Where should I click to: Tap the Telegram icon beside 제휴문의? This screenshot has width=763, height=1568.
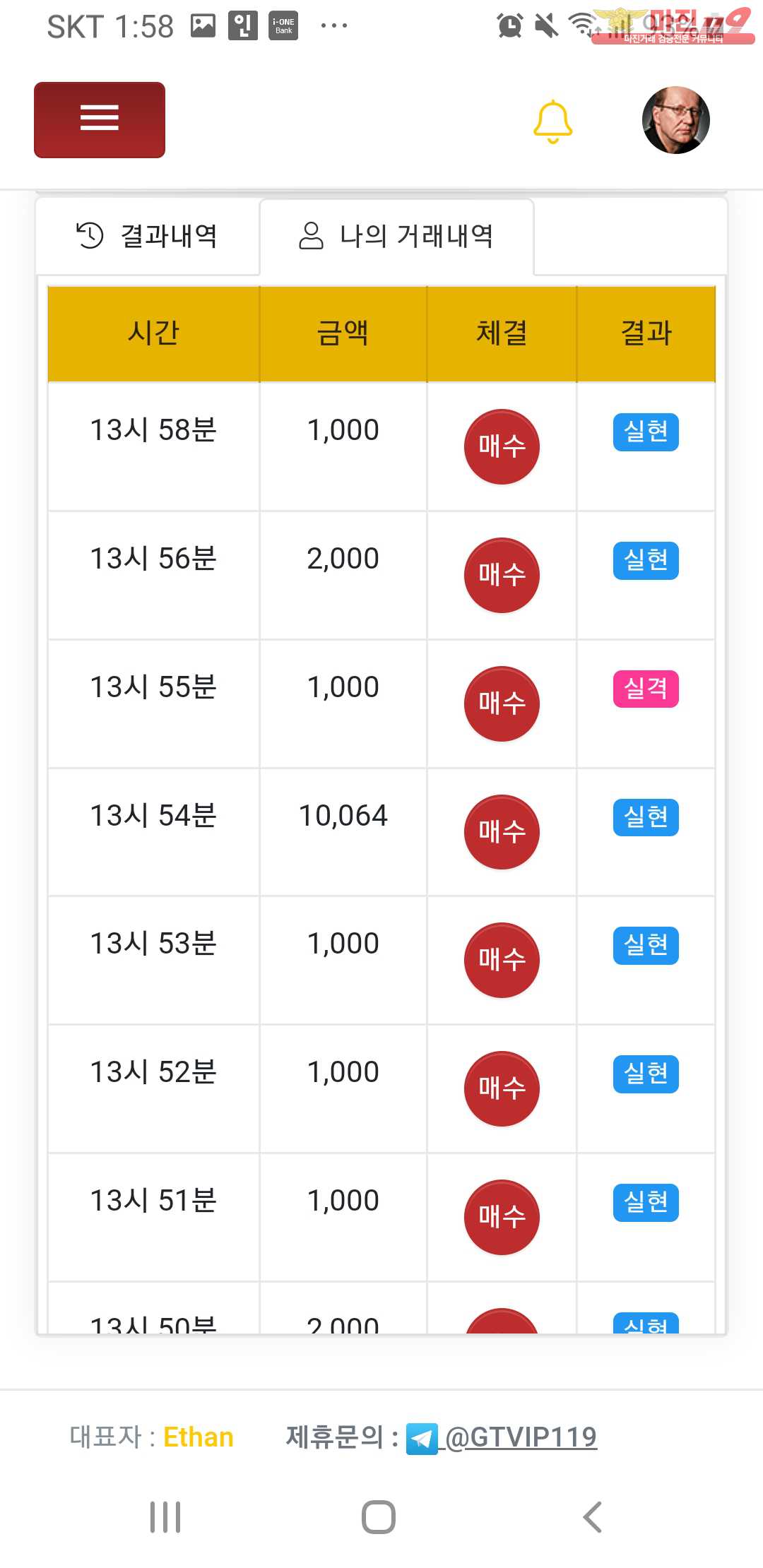click(422, 1439)
